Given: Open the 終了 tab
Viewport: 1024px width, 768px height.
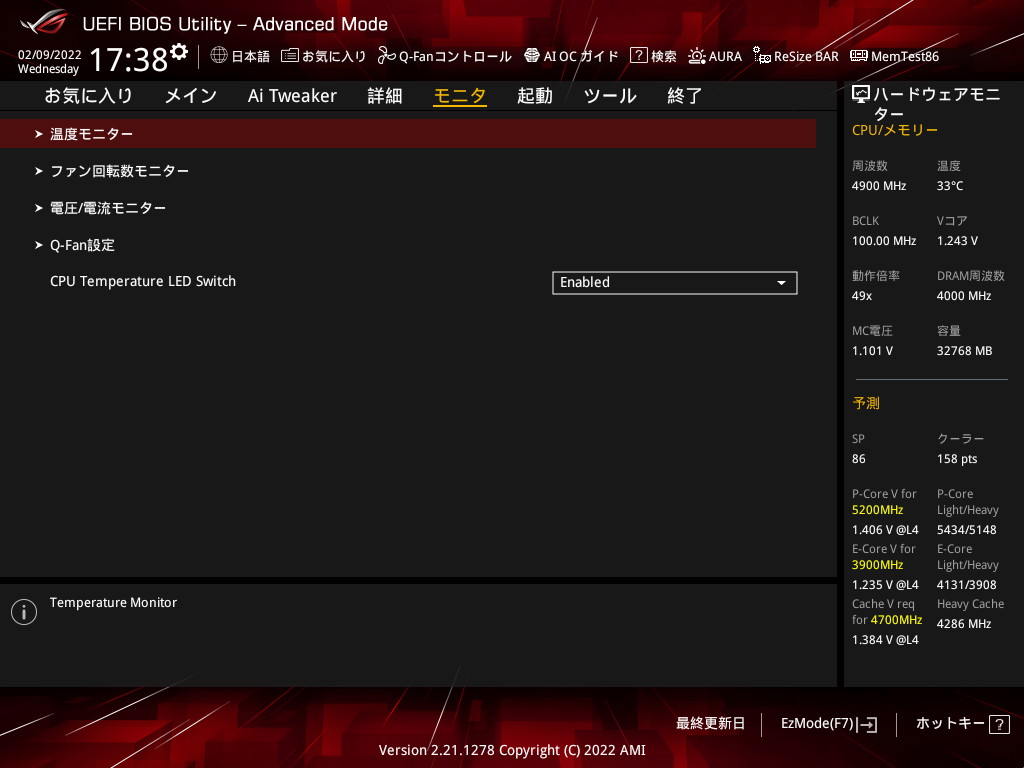Looking at the screenshot, I should click(x=684, y=96).
